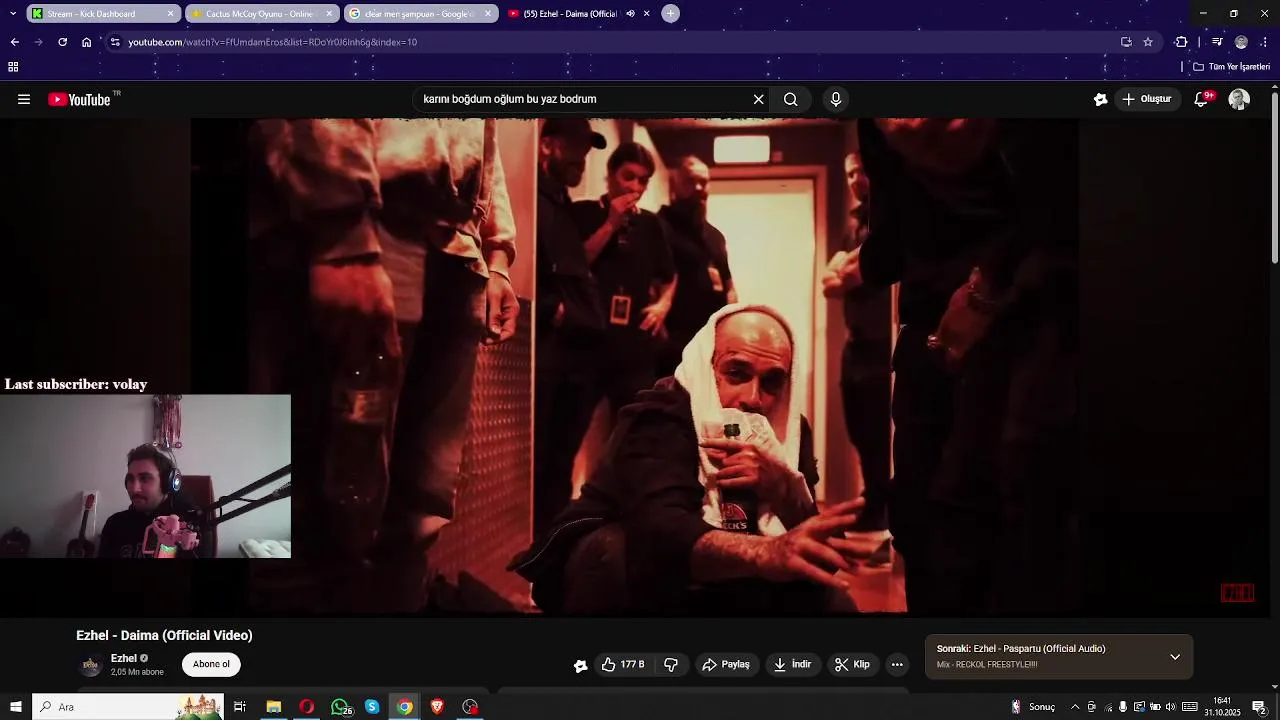This screenshot has width=1280, height=720.
Task: Click the sparkle icon beside Oluştur
Action: coord(1101,99)
